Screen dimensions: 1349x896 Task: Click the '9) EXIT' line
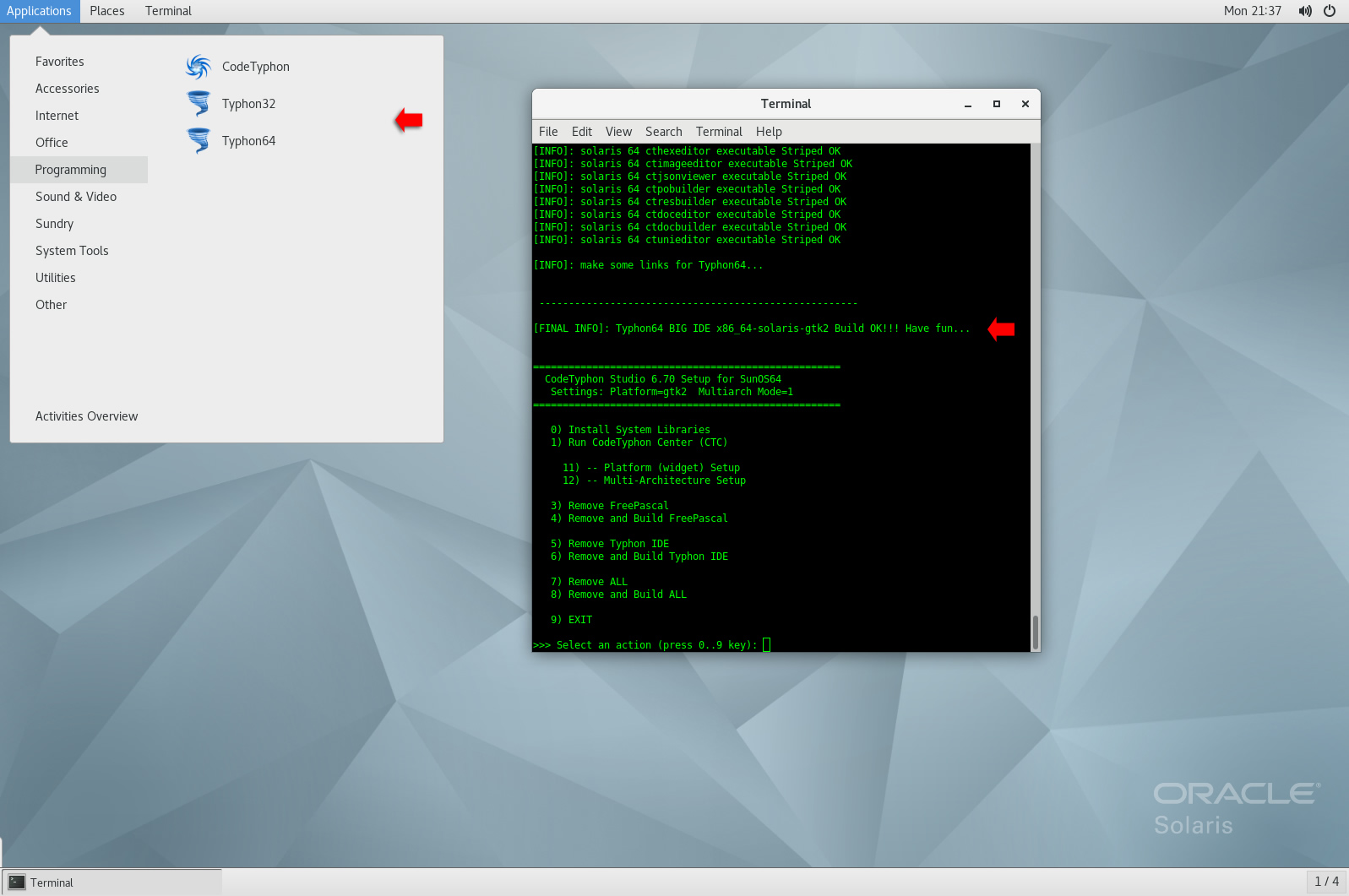click(571, 620)
